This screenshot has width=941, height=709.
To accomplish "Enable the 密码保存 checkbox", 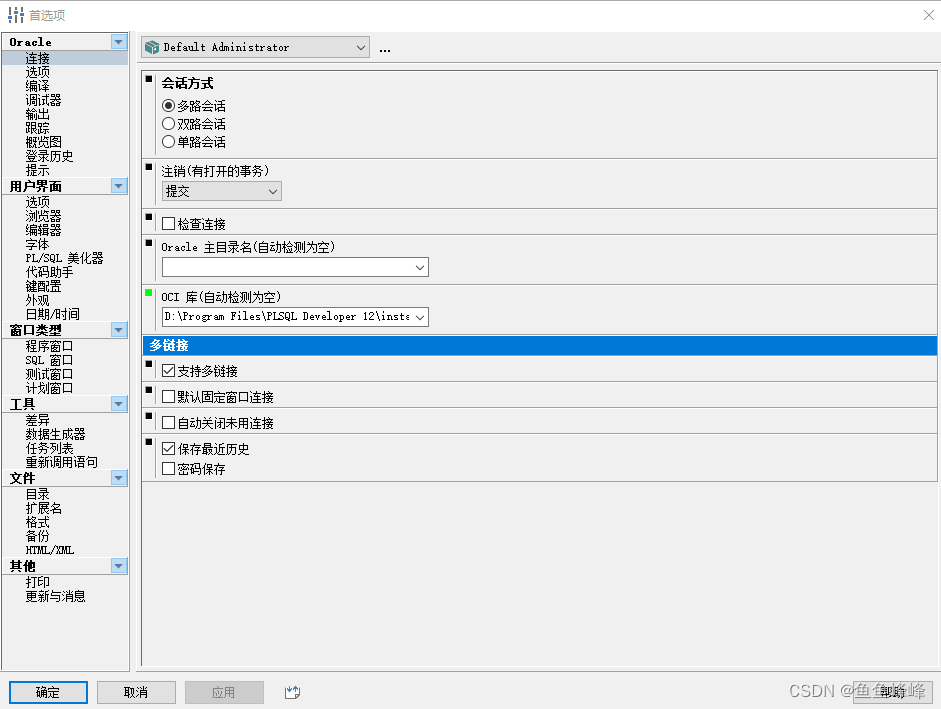I will click(x=169, y=468).
